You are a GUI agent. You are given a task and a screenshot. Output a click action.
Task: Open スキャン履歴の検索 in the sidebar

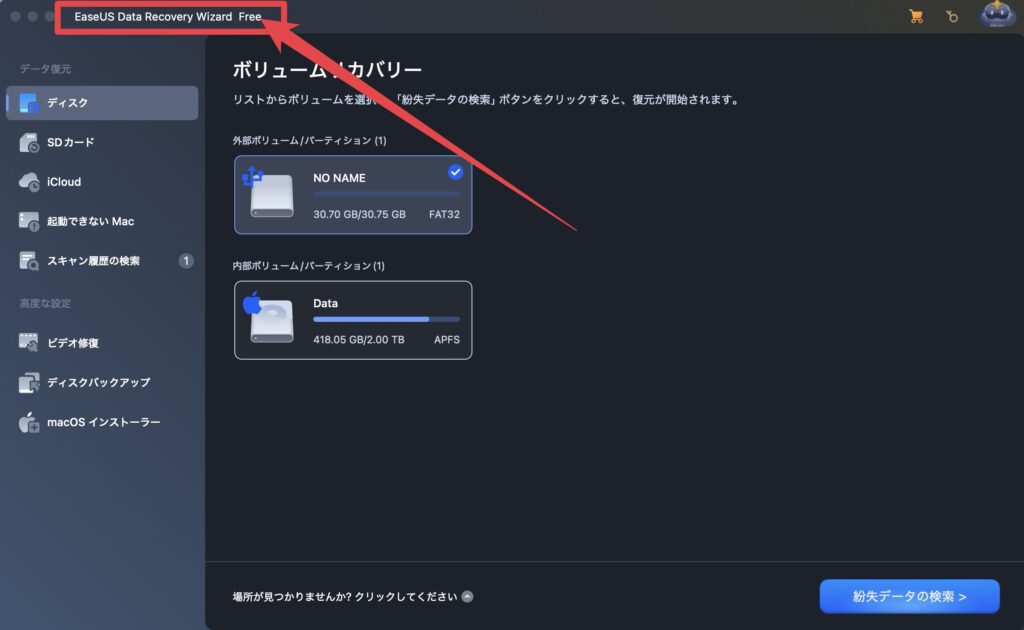pos(93,261)
